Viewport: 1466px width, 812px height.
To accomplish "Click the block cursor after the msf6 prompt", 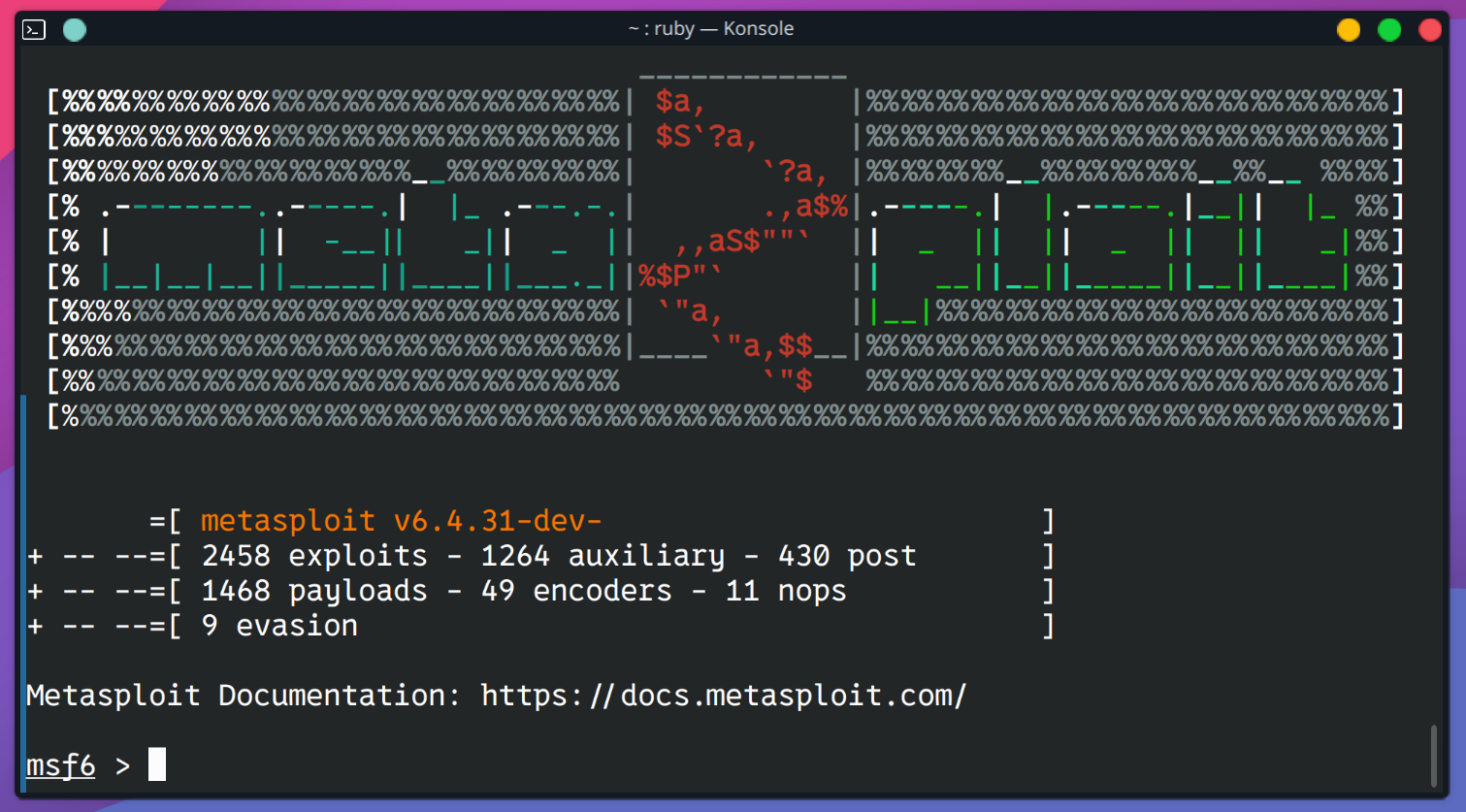I will click(x=157, y=764).
